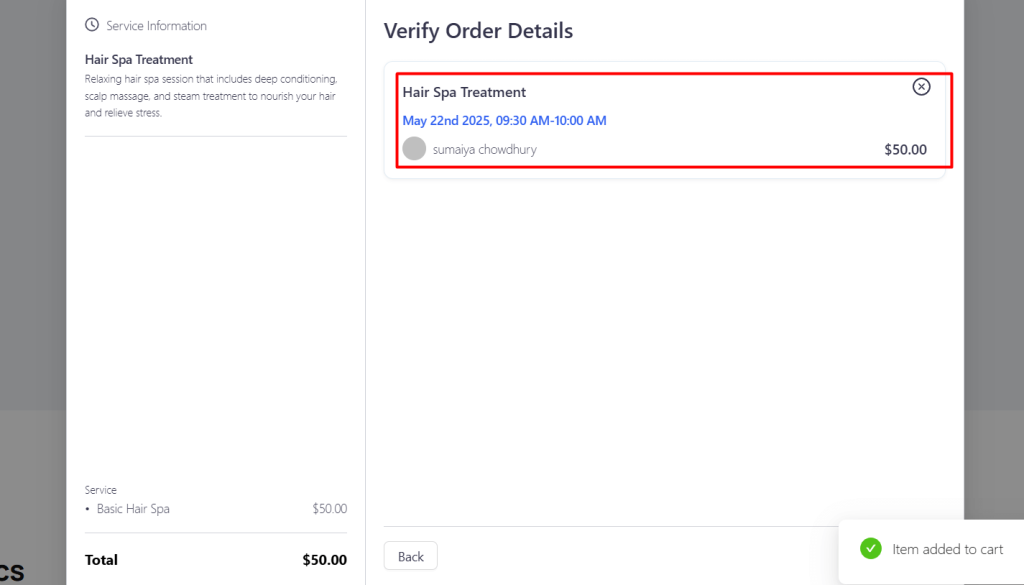Click the bold $50.00 total amount
Screen dimensions: 1024x585
pyautogui.click(x=325, y=560)
